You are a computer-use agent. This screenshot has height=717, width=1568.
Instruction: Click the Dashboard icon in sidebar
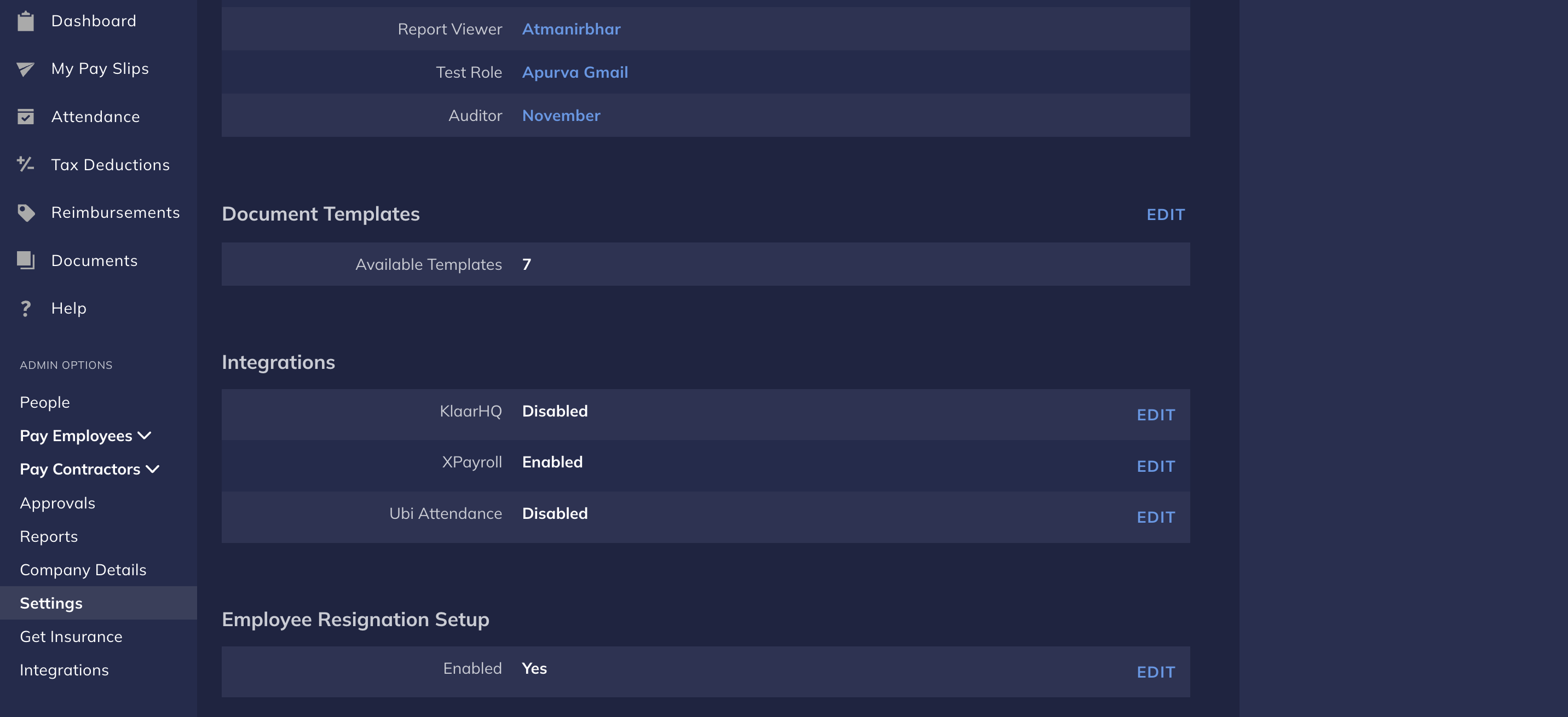pos(25,20)
